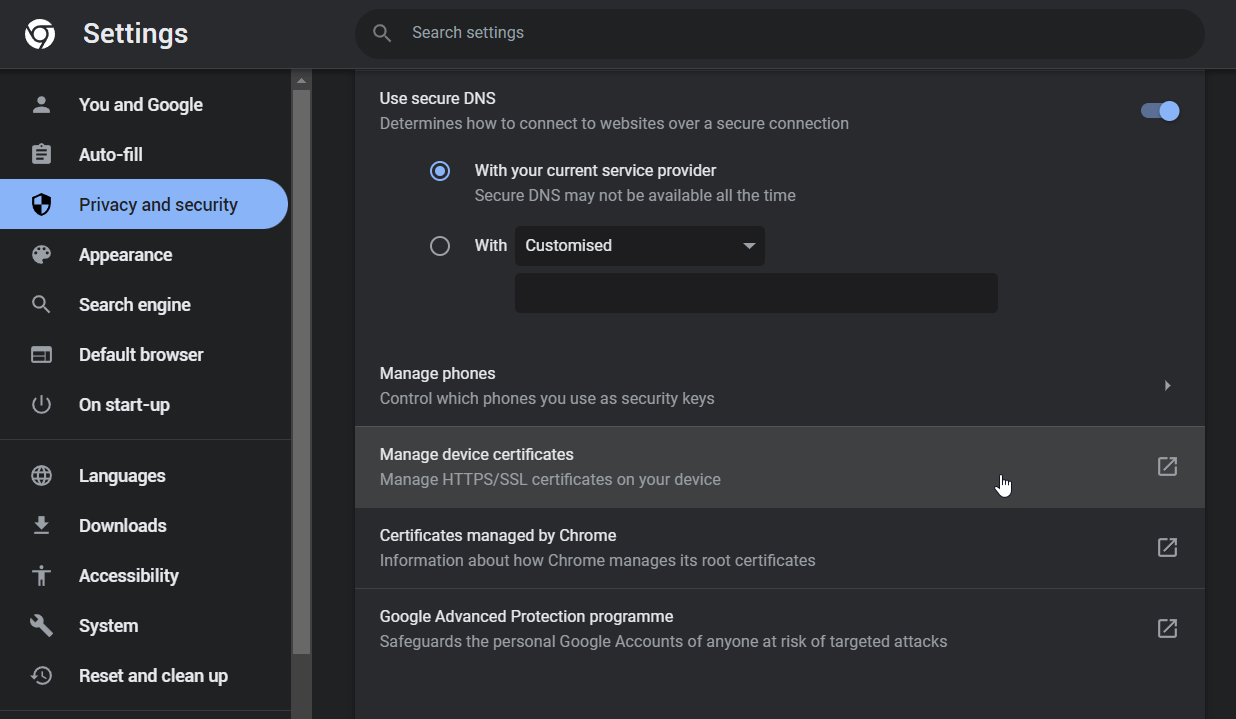This screenshot has width=1236, height=719.
Task: Click the sidebar scrollbar up arrow
Action: 301,79
